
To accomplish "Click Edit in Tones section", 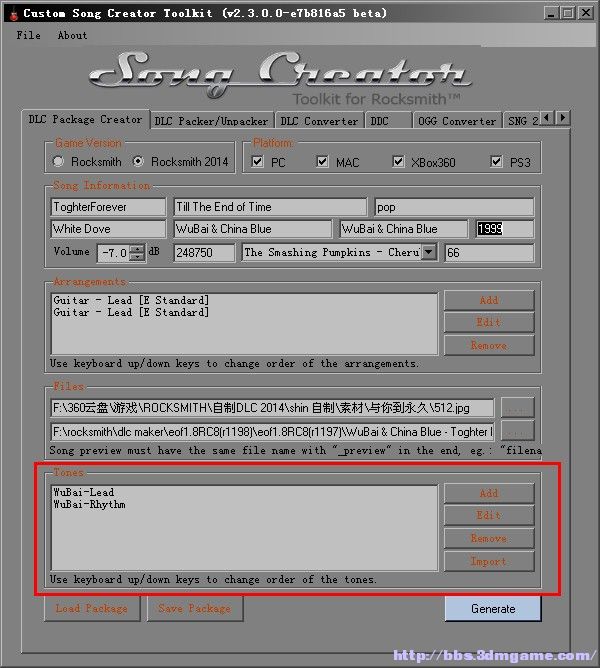I will (489, 515).
